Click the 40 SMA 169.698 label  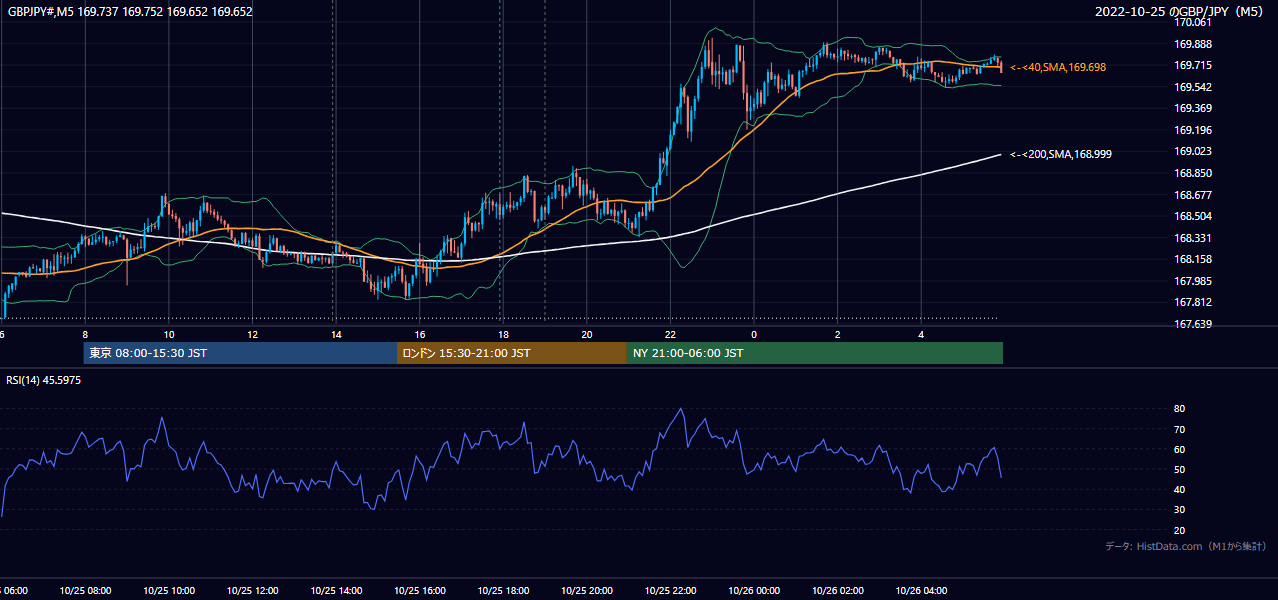1058,67
